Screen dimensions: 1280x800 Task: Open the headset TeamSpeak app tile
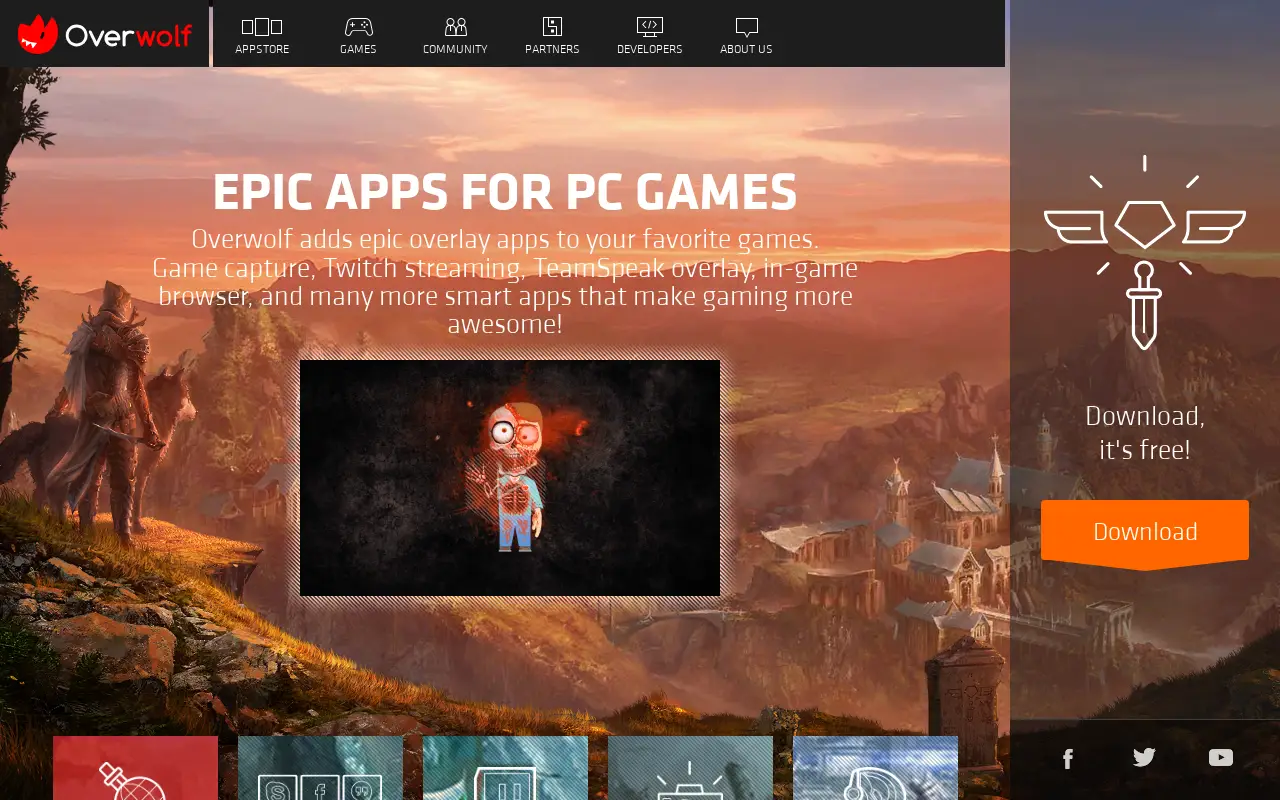point(875,768)
